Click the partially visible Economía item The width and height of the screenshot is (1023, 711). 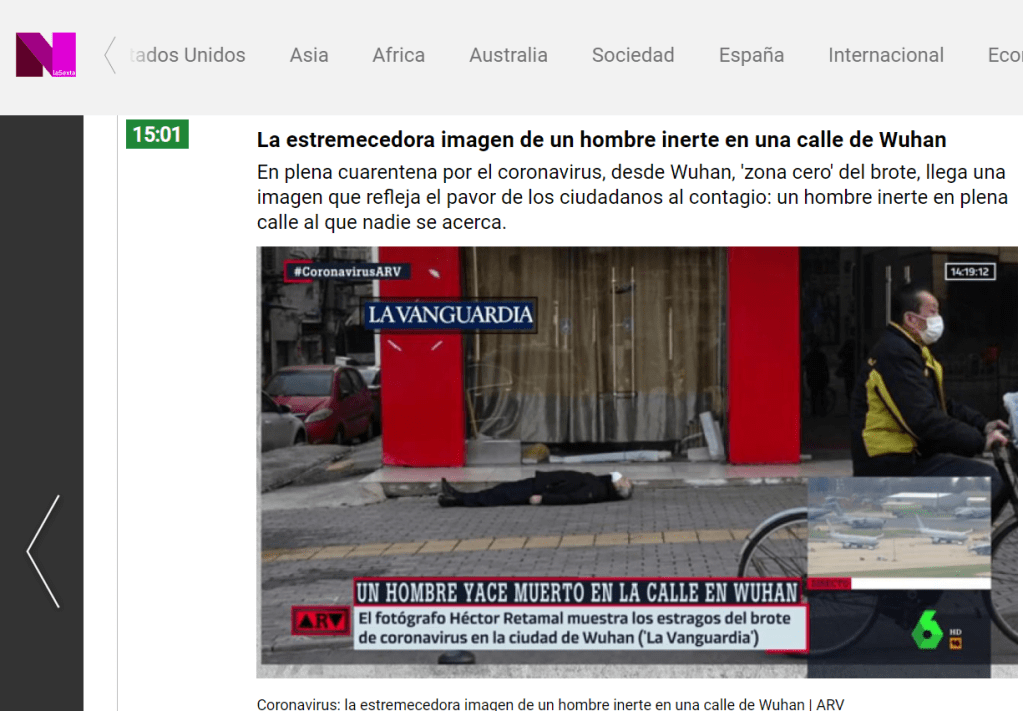pos(1003,55)
